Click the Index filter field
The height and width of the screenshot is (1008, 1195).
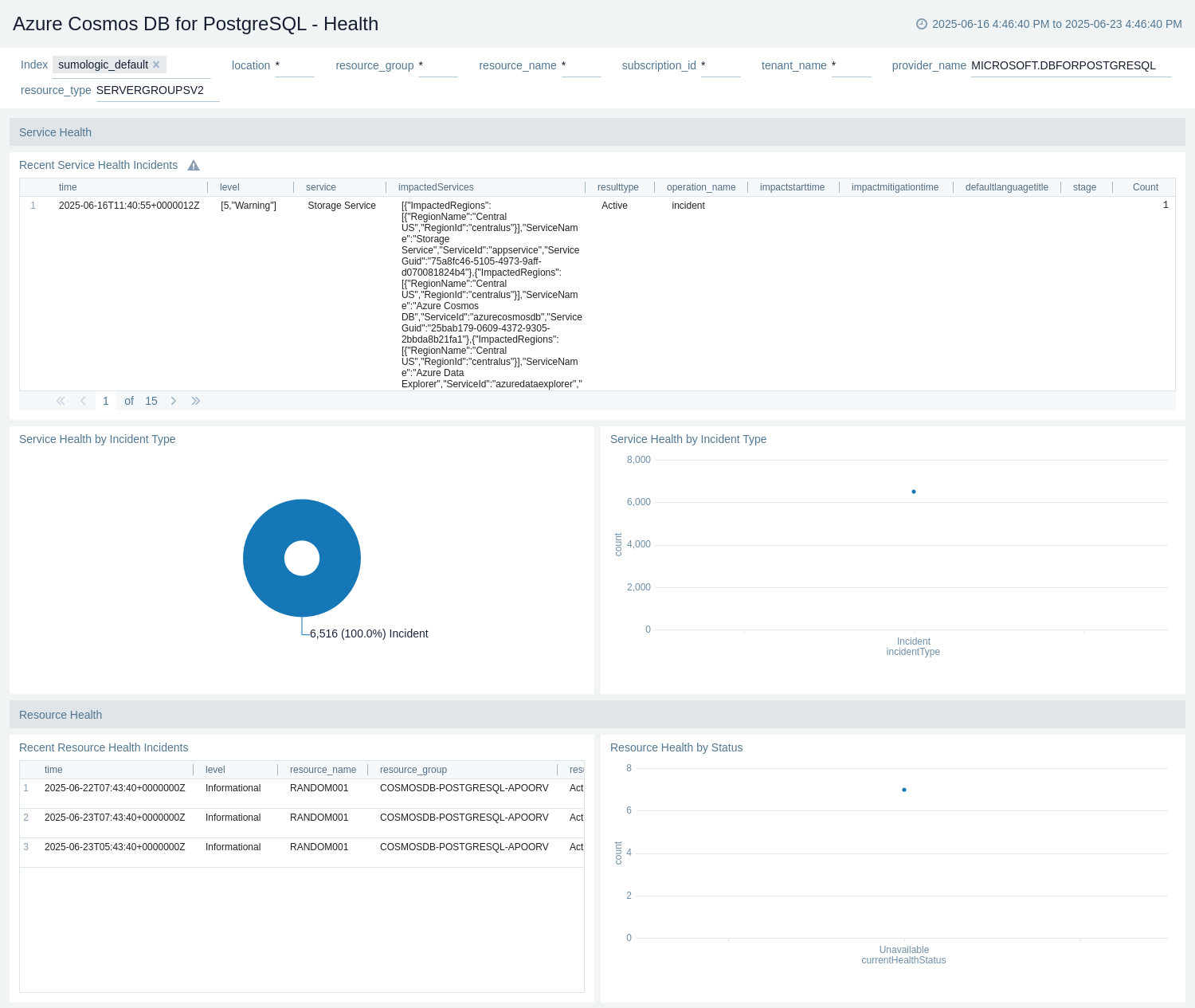click(132, 65)
